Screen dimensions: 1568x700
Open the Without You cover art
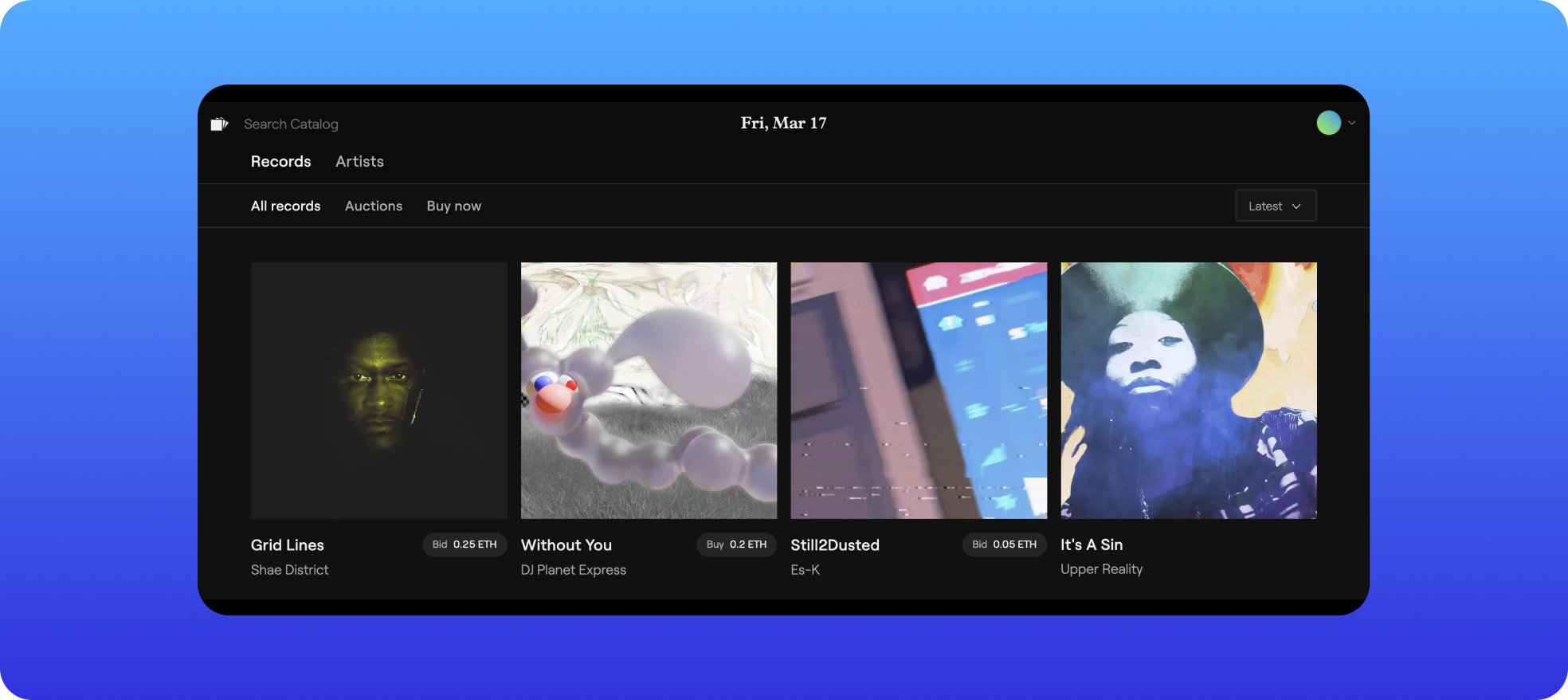[649, 391]
